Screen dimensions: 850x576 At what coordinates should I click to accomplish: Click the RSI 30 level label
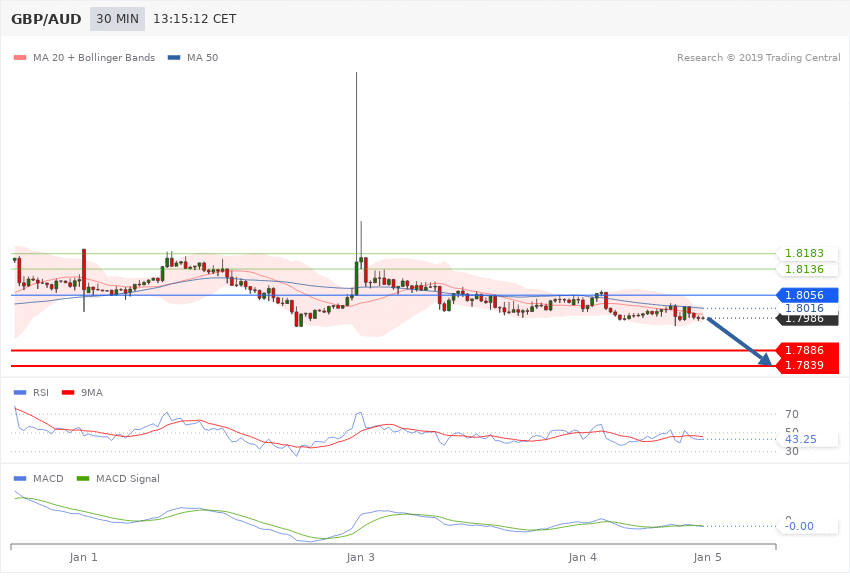791,451
